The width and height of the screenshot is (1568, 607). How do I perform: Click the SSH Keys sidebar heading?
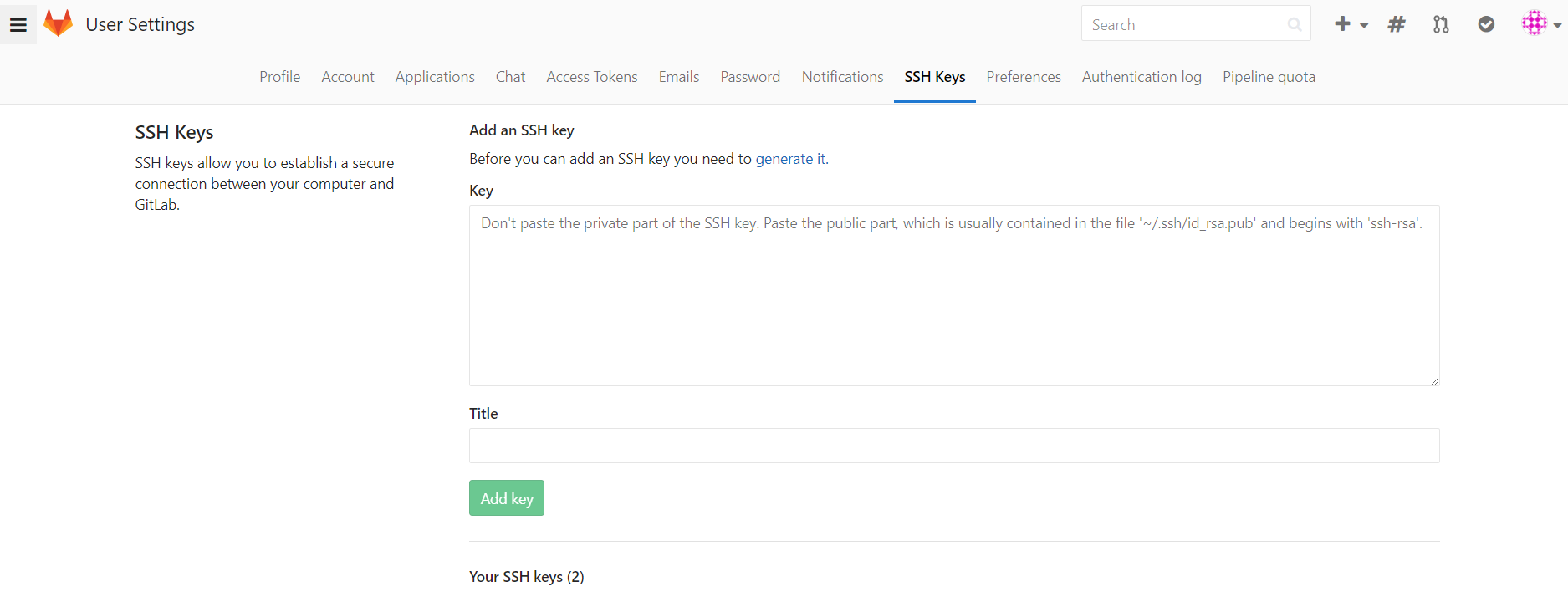tap(174, 132)
